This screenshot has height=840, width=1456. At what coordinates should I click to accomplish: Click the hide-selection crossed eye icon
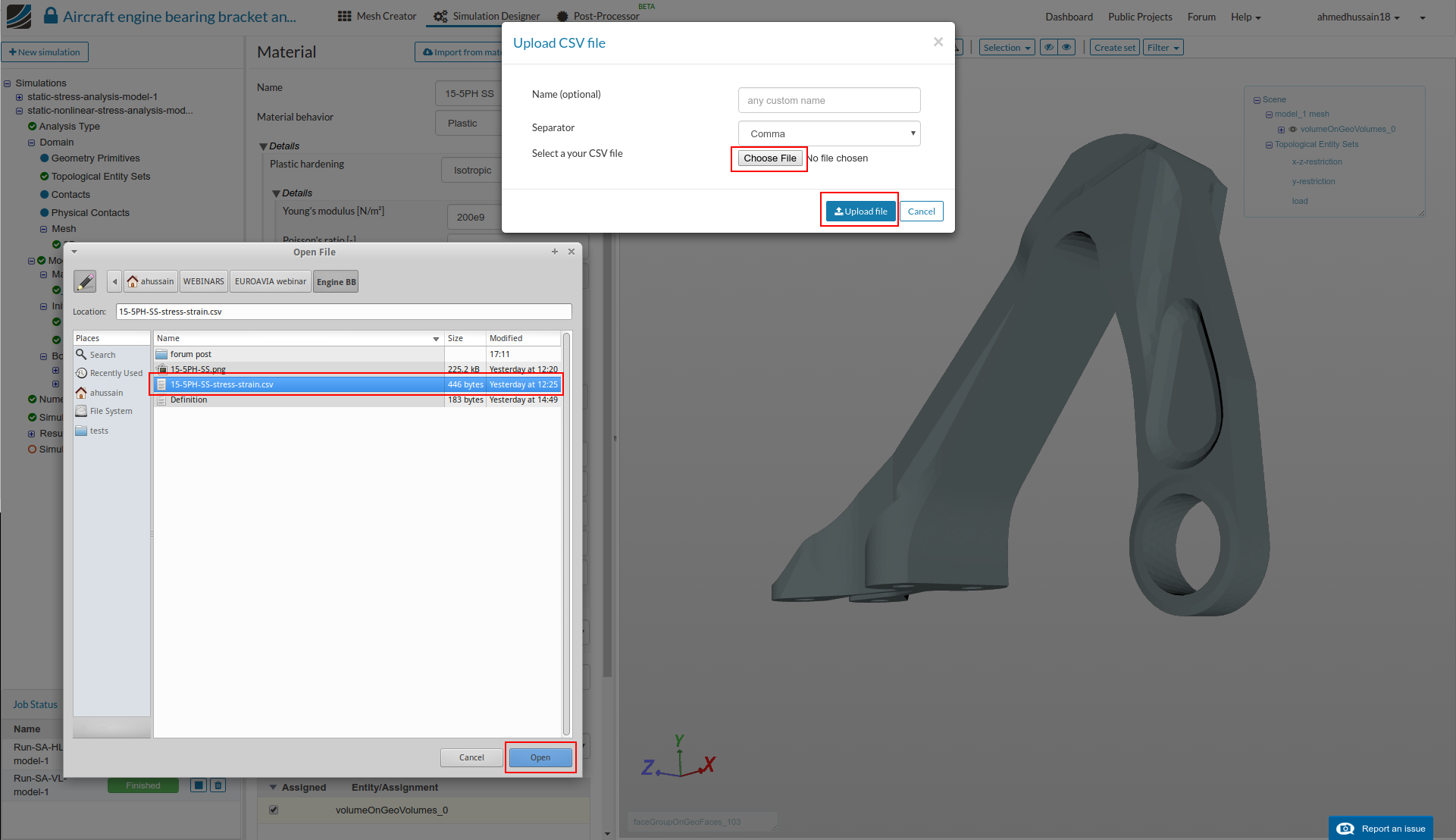tap(1049, 48)
